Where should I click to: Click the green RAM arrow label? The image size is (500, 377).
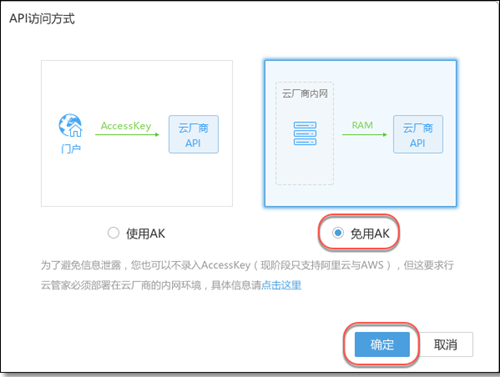point(362,125)
